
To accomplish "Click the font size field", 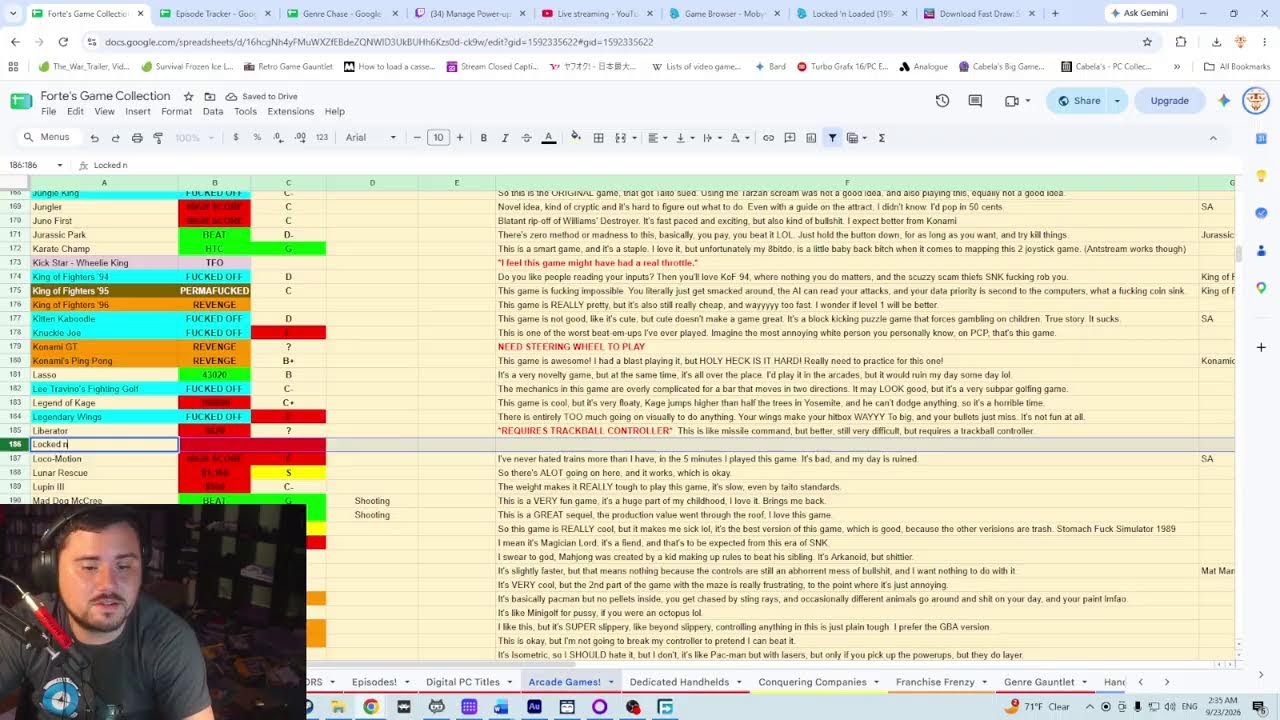I will pos(438,138).
